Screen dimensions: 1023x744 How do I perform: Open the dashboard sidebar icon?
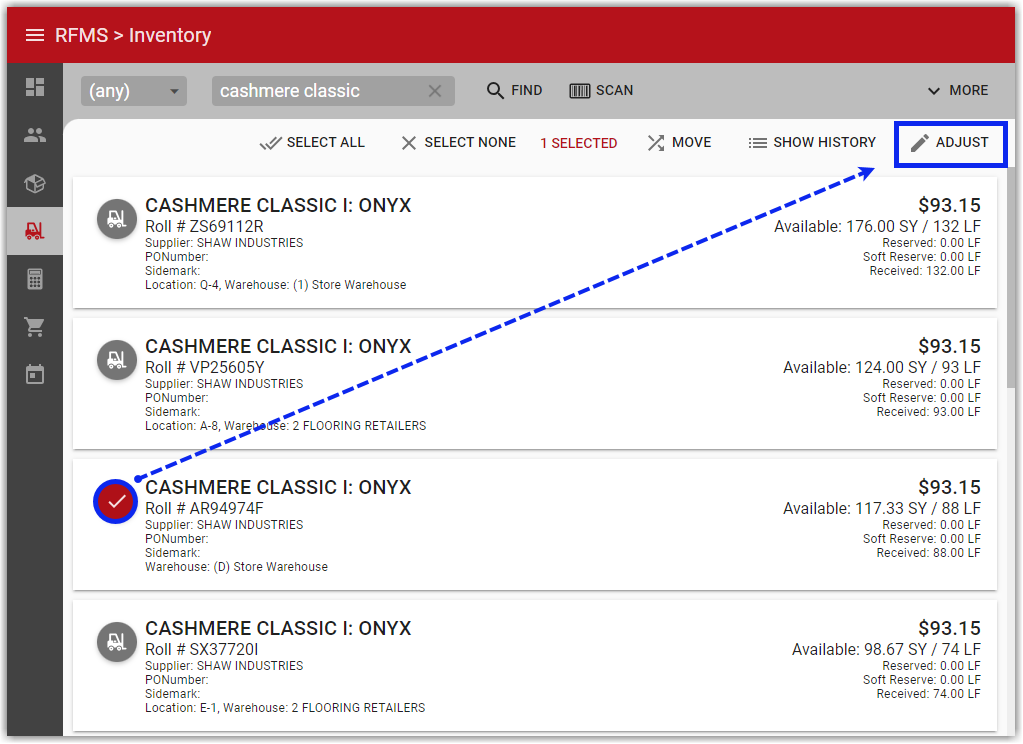click(35, 87)
